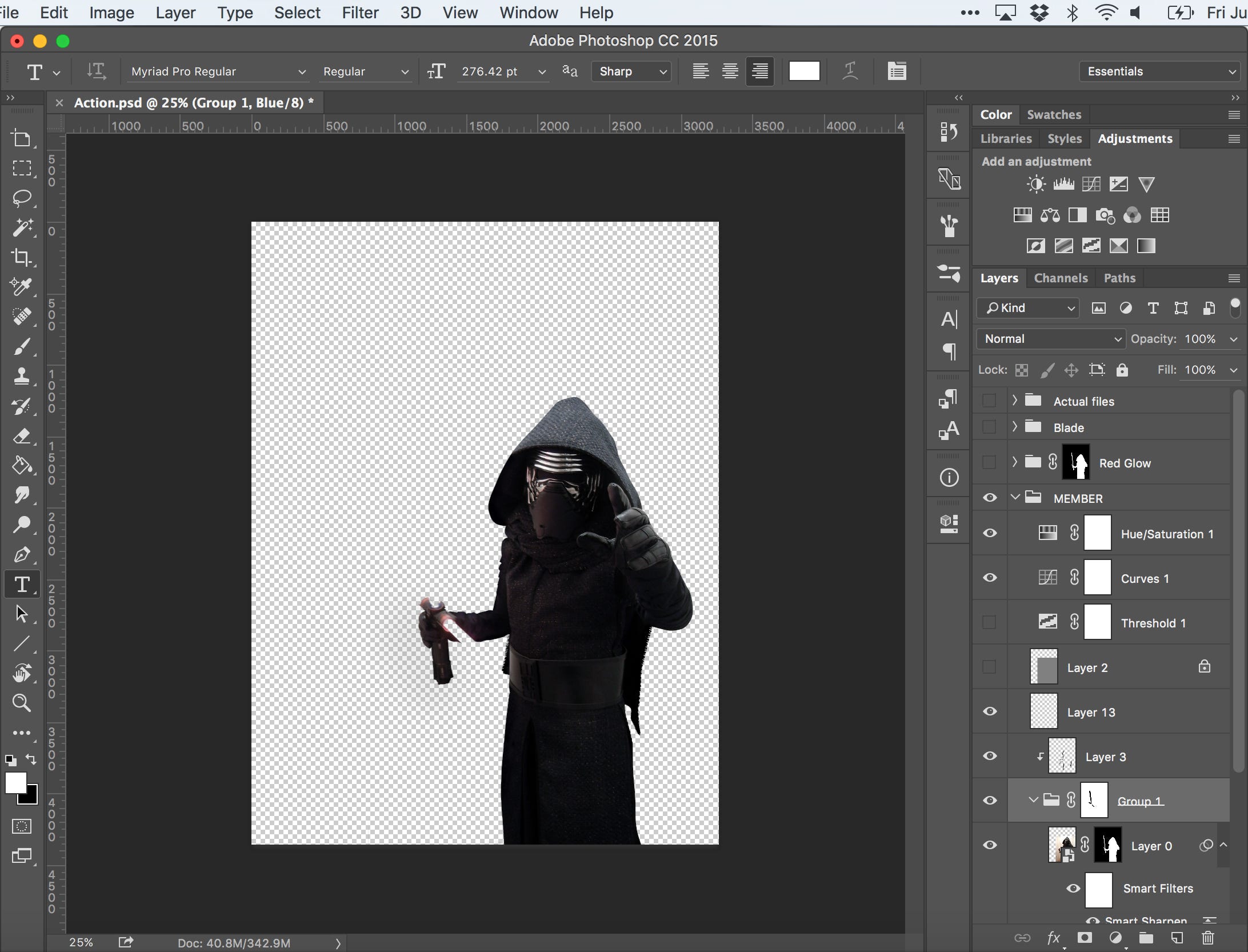Click the text color swatch
Image resolution: width=1248 pixels, height=952 pixels.
click(804, 71)
